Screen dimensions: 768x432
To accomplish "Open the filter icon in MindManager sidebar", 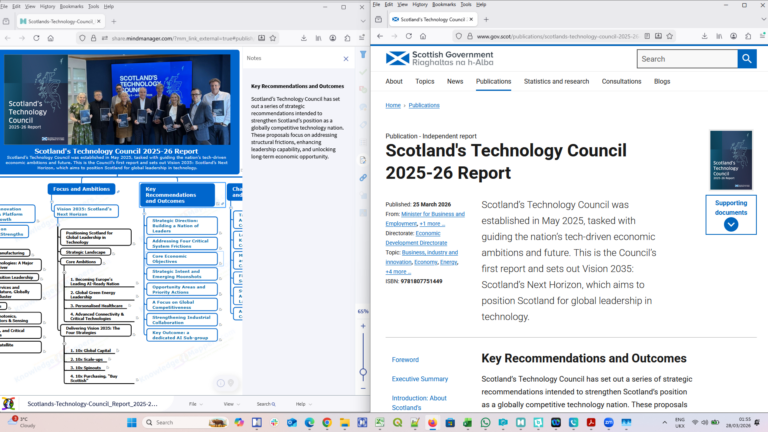I will pyautogui.click(x=363, y=55).
